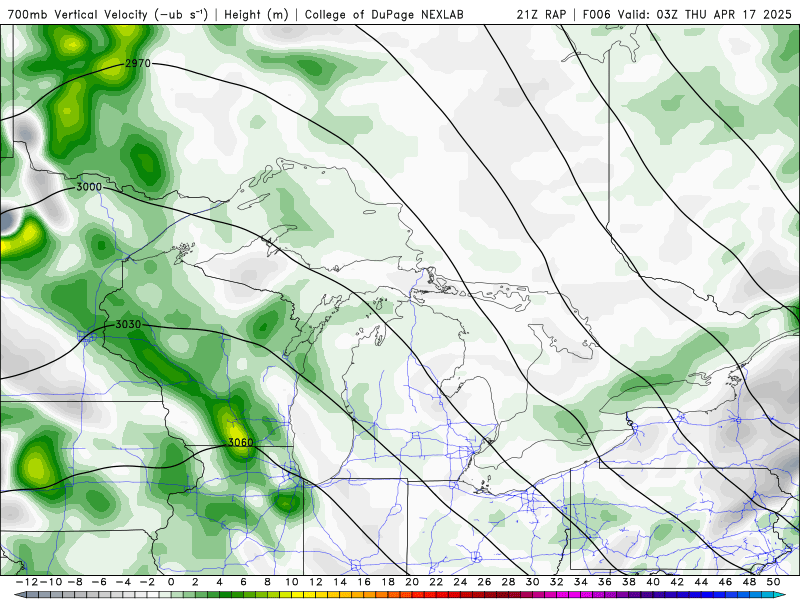Click the 40 value on the color scale
Viewport: 800px width, 600px height.
(653, 582)
